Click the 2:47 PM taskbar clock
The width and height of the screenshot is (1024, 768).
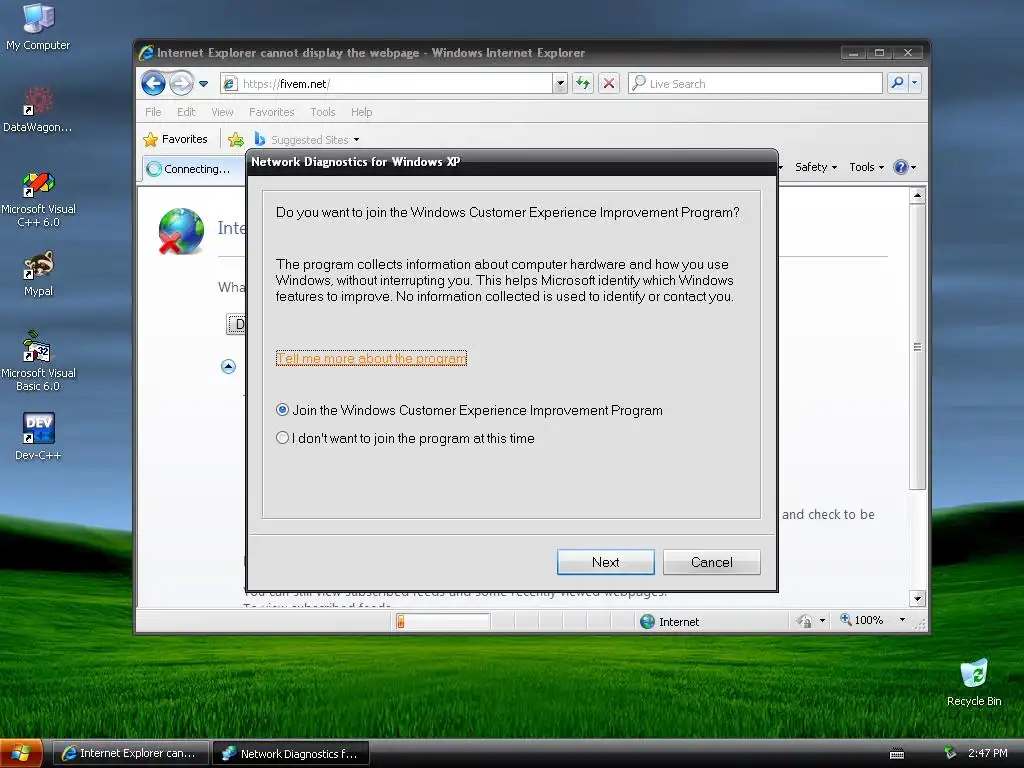pos(987,753)
